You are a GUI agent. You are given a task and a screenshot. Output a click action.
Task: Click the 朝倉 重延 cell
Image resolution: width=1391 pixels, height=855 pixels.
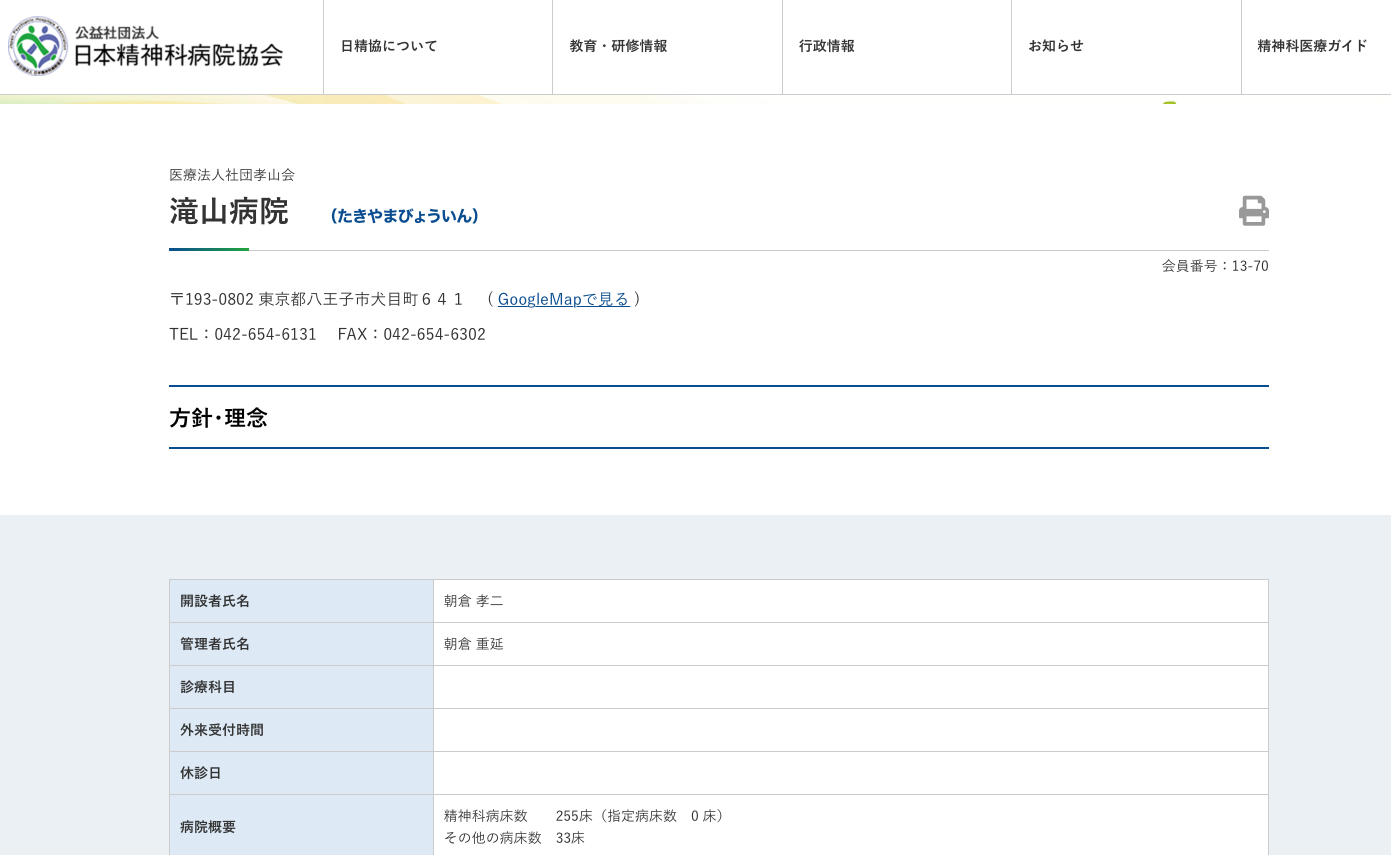coord(850,644)
